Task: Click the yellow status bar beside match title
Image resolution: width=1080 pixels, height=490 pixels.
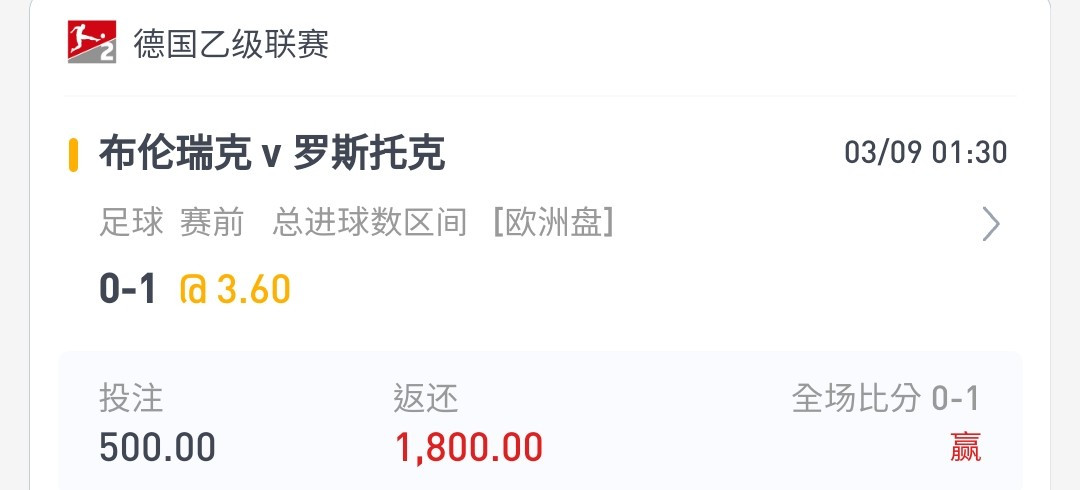Action: (x=73, y=154)
